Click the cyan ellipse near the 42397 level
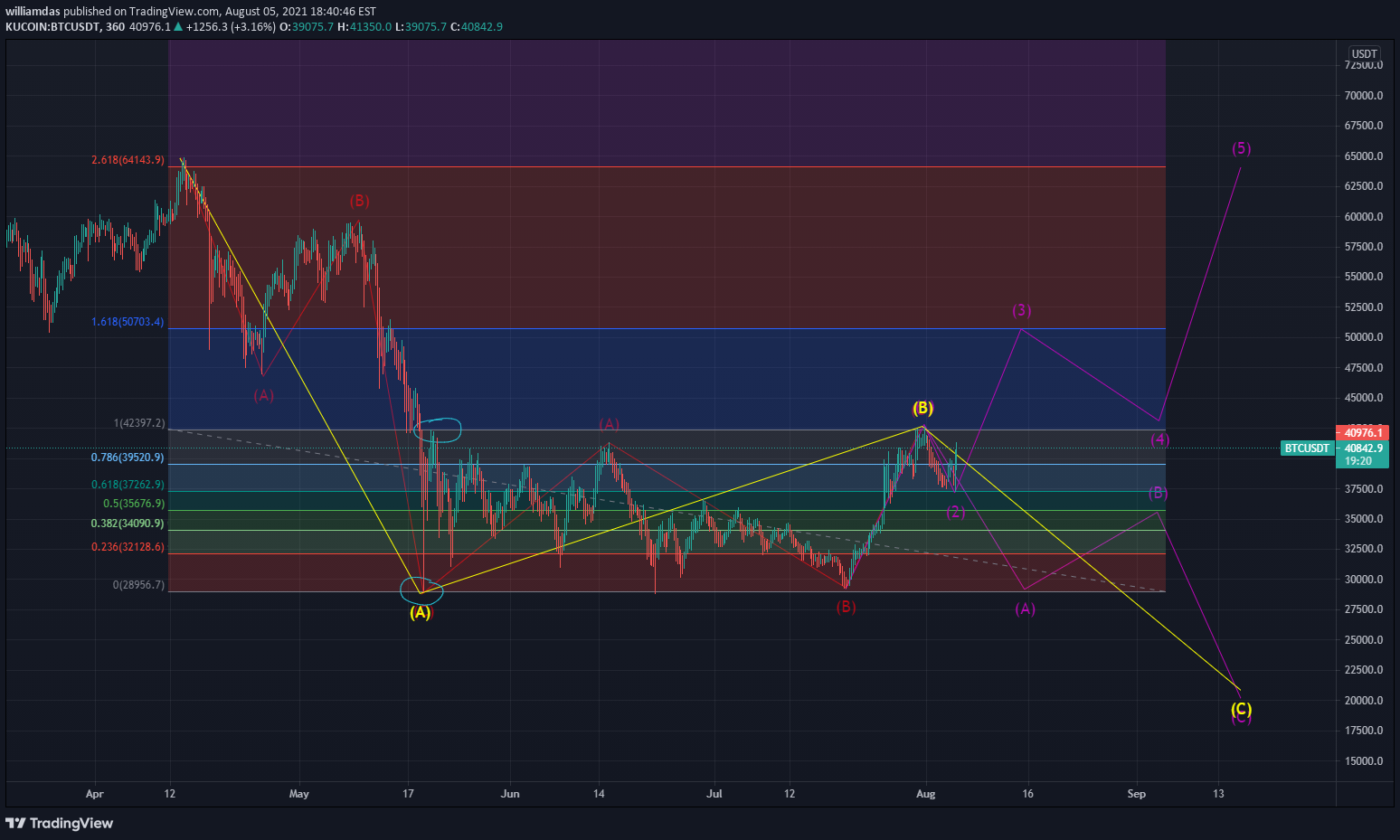This screenshot has height=840, width=1400. [x=438, y=429]
